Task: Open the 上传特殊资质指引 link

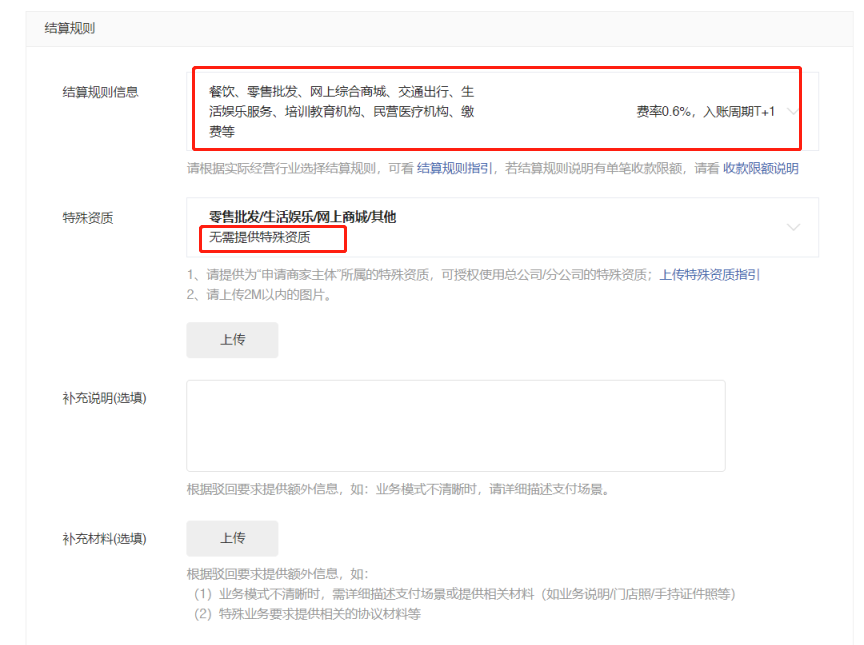Action: [x=709, y=275]
